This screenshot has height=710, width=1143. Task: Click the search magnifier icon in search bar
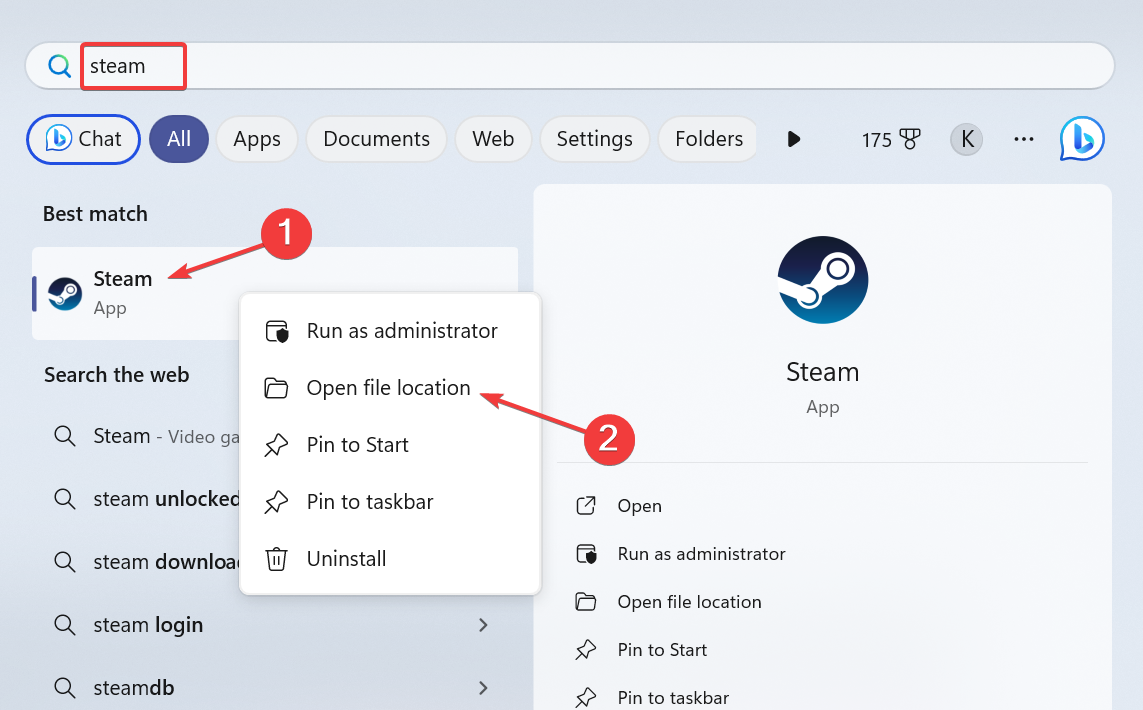point(59,66)
